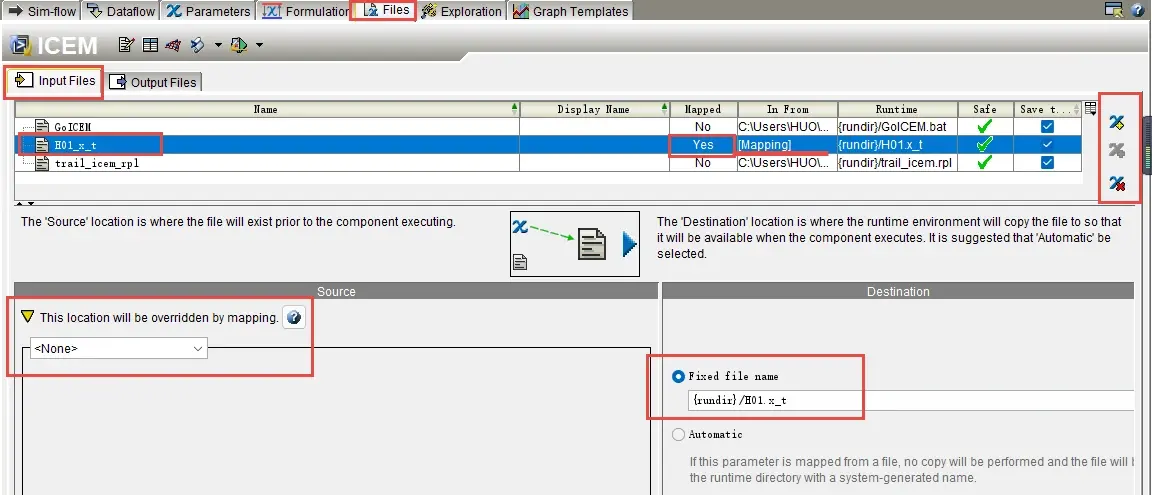
Task: Click the help icon beside mapping override notice
Action: tap(294, 317)
